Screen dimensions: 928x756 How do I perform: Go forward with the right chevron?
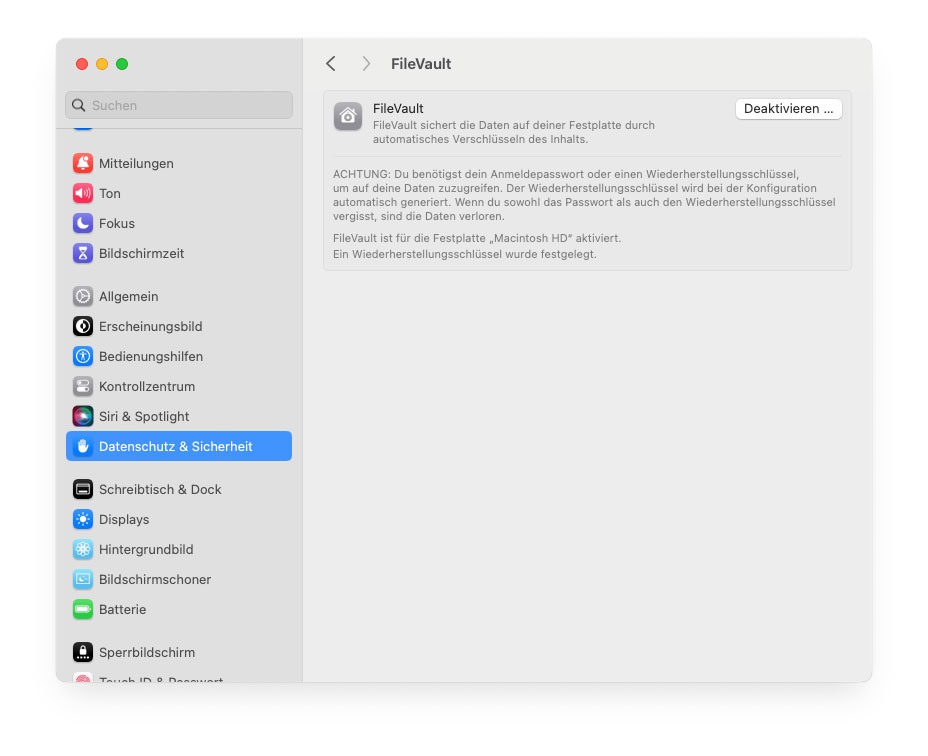(366, 63)
